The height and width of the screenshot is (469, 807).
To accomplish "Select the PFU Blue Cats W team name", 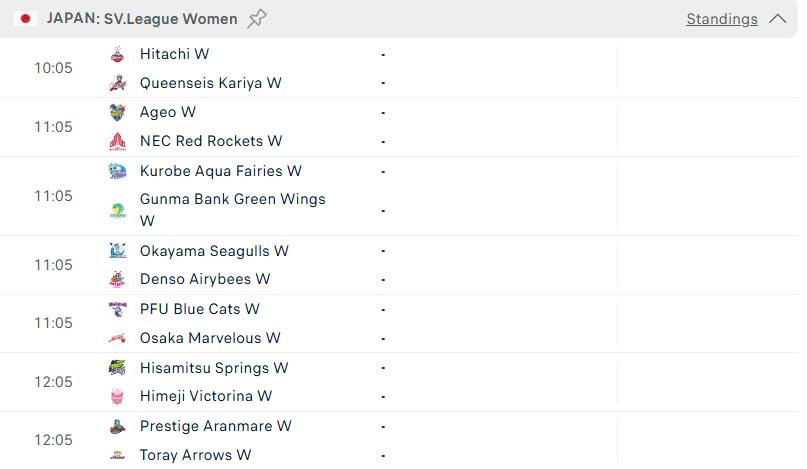I will pos(200,309).
